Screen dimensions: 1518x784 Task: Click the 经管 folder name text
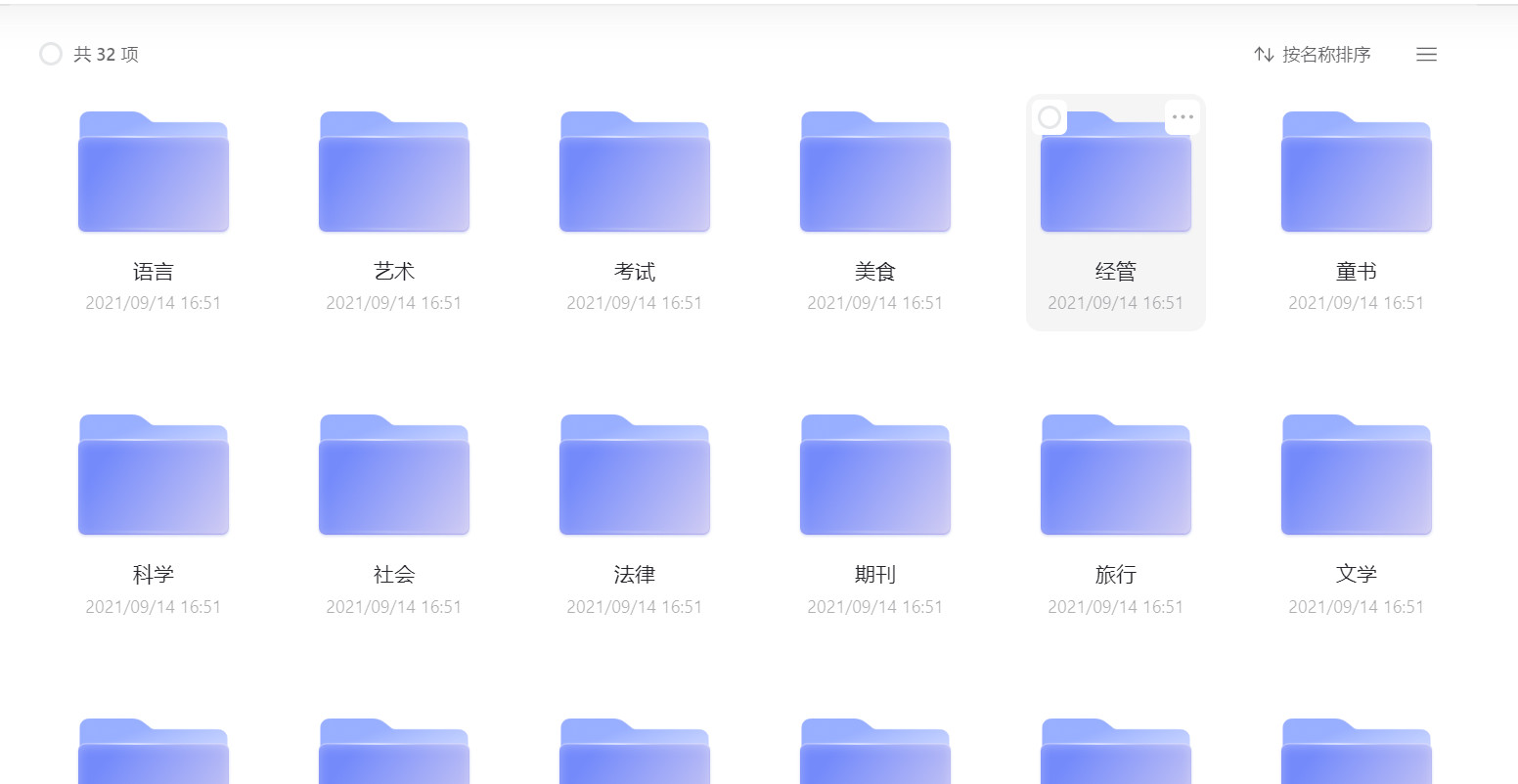pos(1115,272)
